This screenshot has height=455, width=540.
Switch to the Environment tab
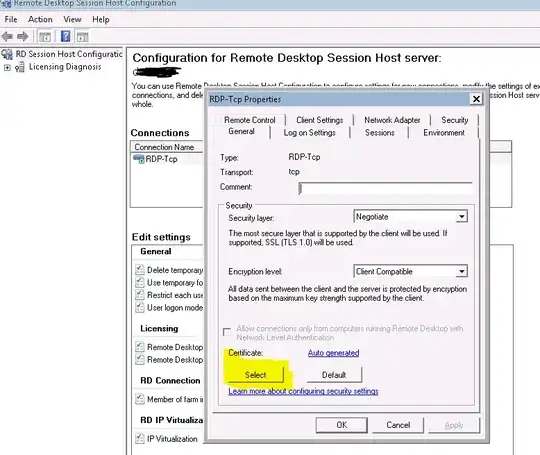click(444, 133)
